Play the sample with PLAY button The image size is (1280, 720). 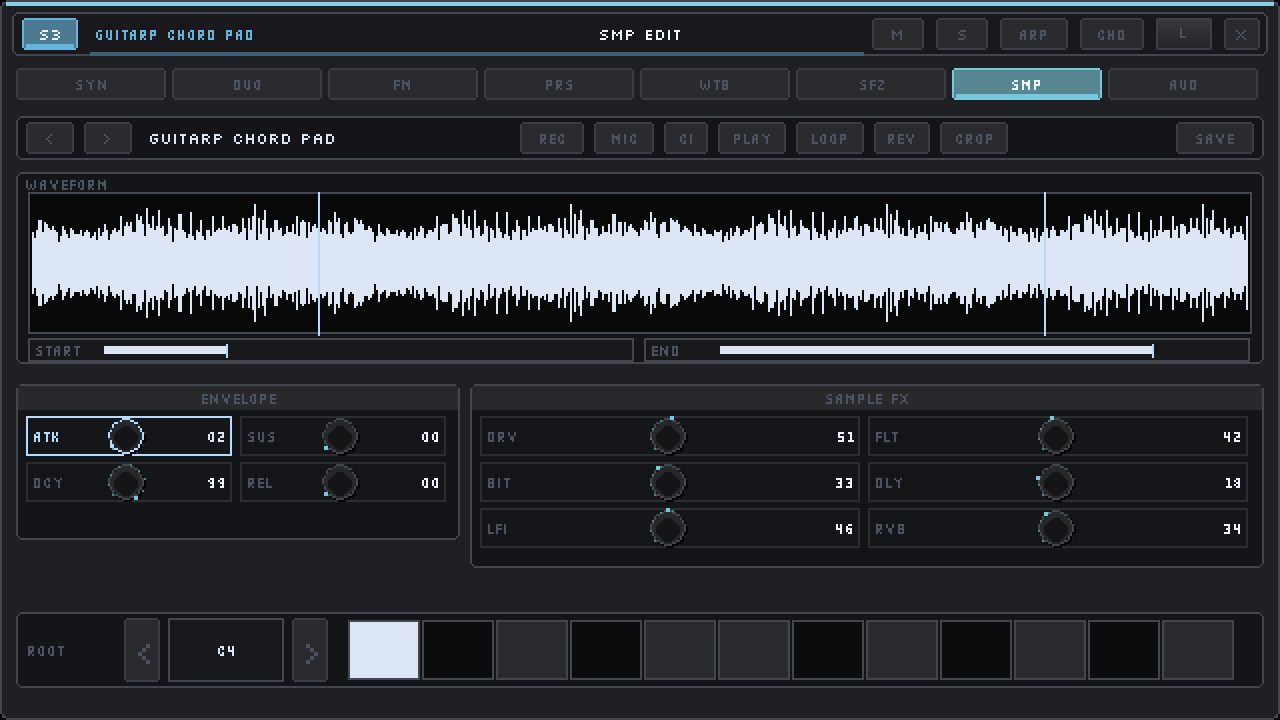752,139
